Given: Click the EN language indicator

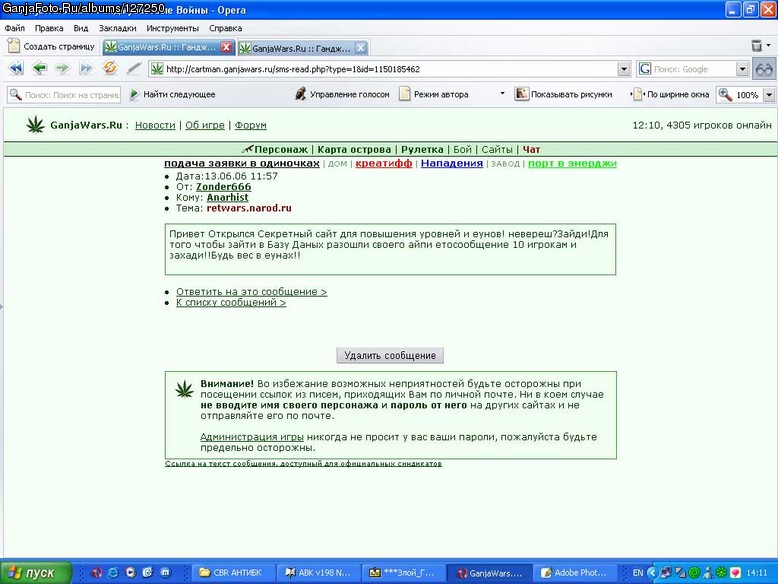Looking at the screenshot, I should [638, 573].
